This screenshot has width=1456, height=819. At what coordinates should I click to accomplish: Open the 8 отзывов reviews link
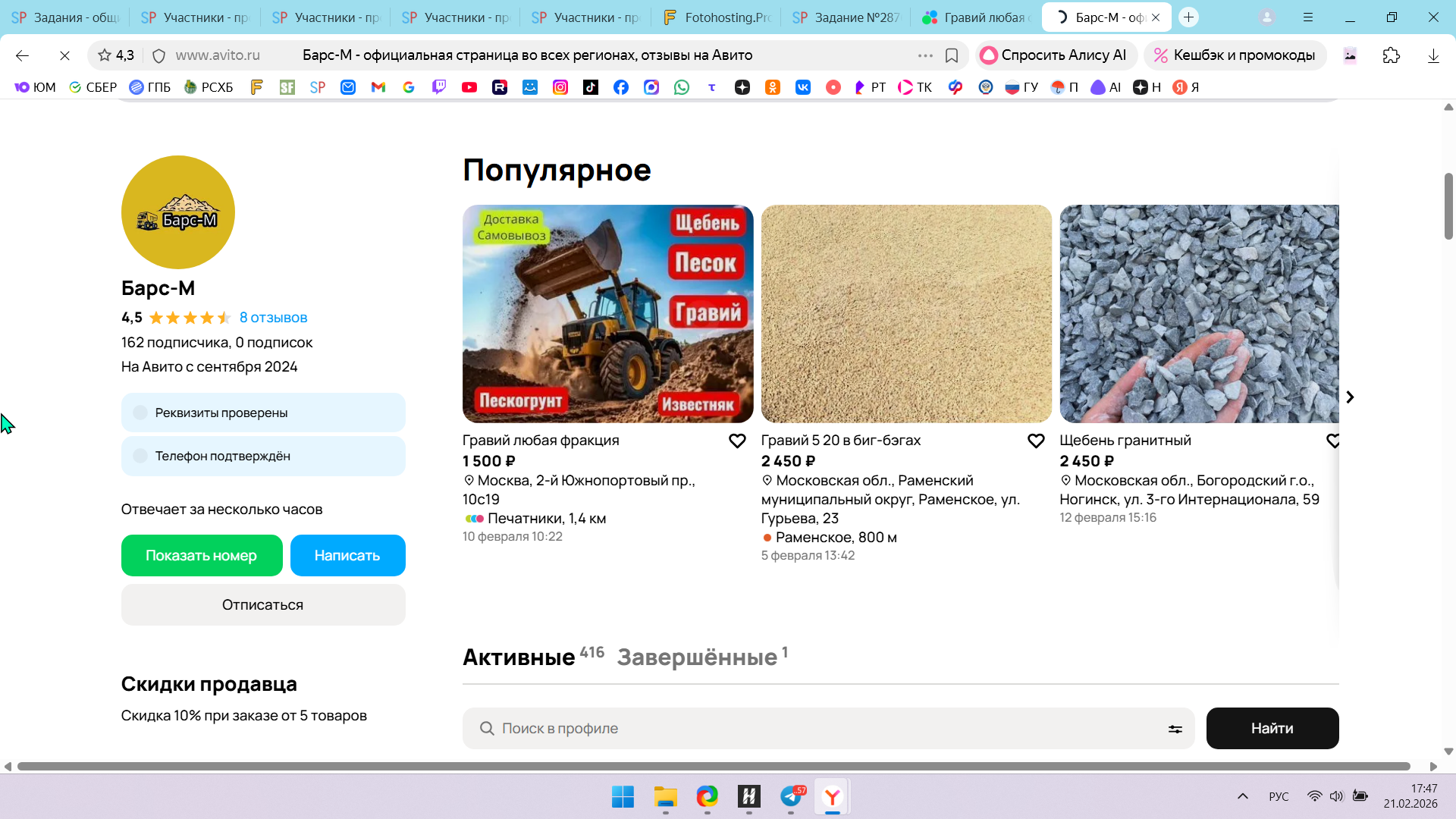click(273, 318)
